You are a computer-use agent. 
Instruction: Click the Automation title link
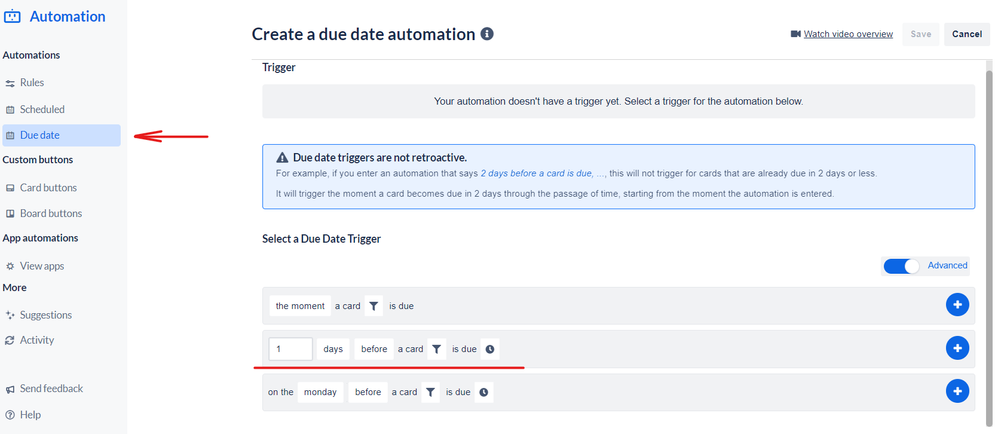pyautogui.click(x=67, y=17)
